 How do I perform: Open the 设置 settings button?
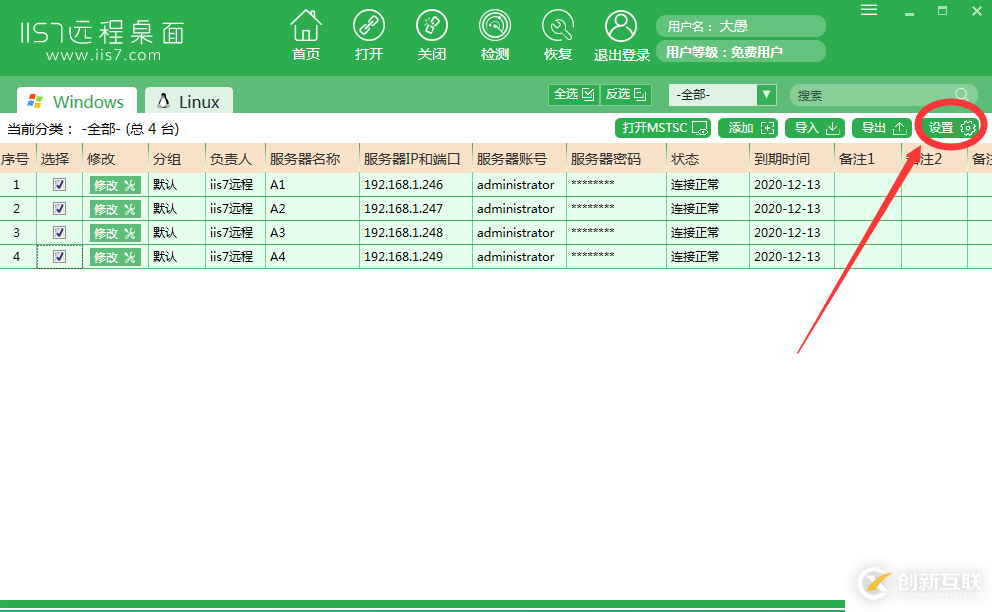click(948, 127)
